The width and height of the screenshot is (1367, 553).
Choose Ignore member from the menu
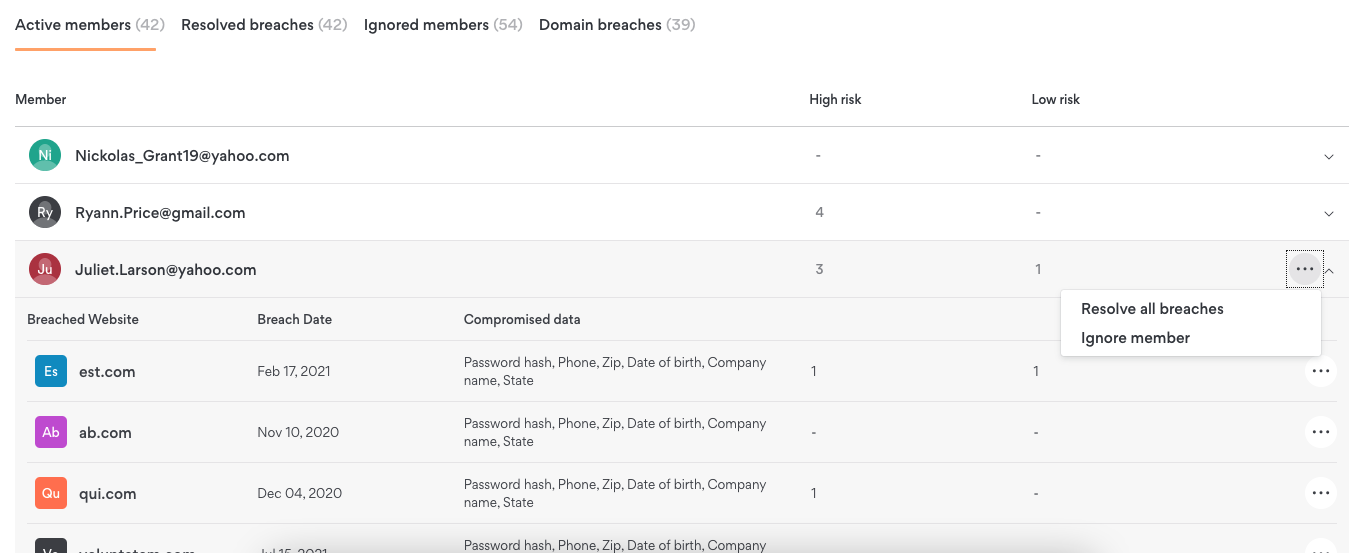click(x=1135, y=338)
